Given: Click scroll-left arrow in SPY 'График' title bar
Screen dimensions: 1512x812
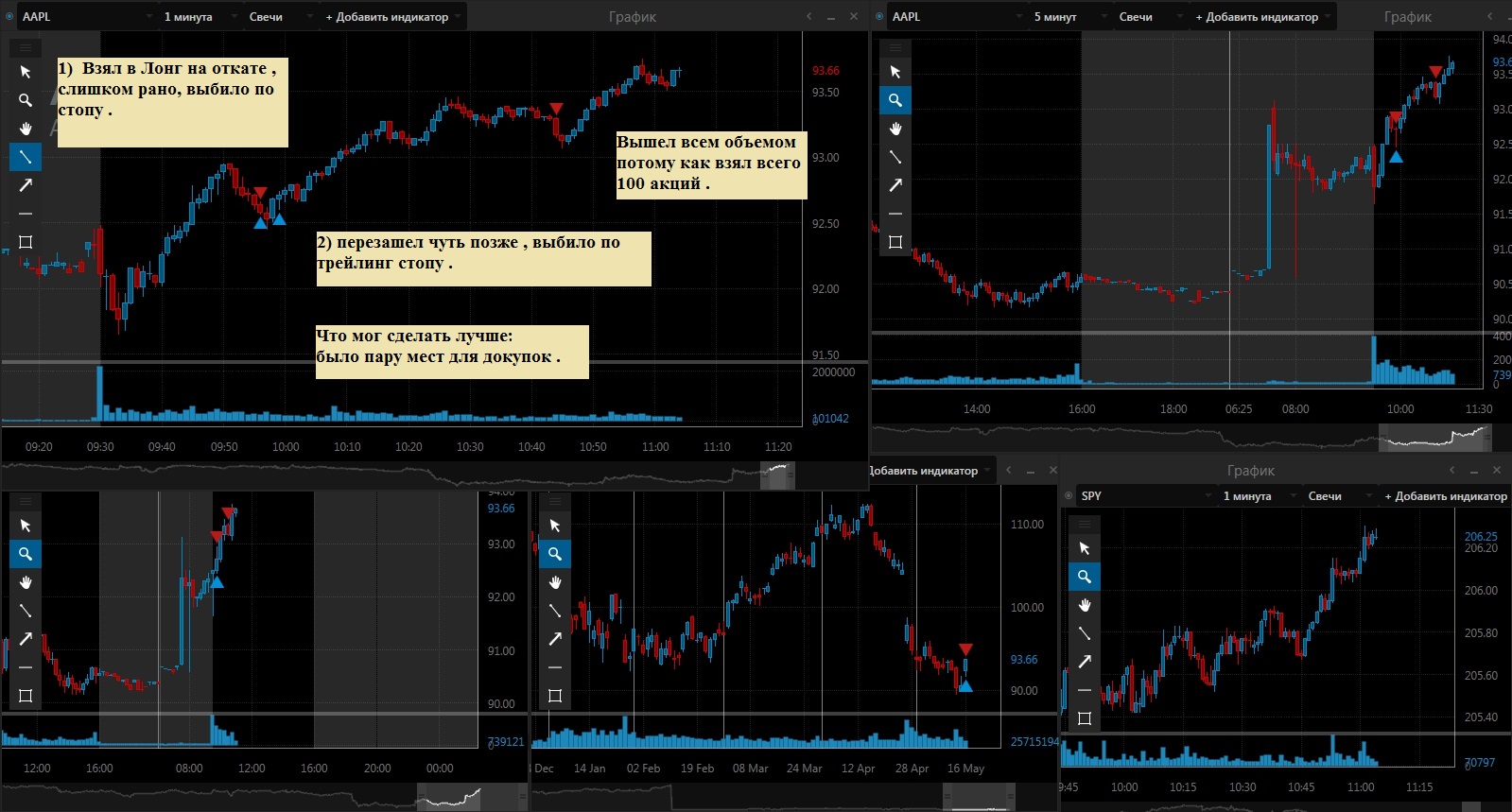Looking at the screenshot, I should pos(1451,471).
